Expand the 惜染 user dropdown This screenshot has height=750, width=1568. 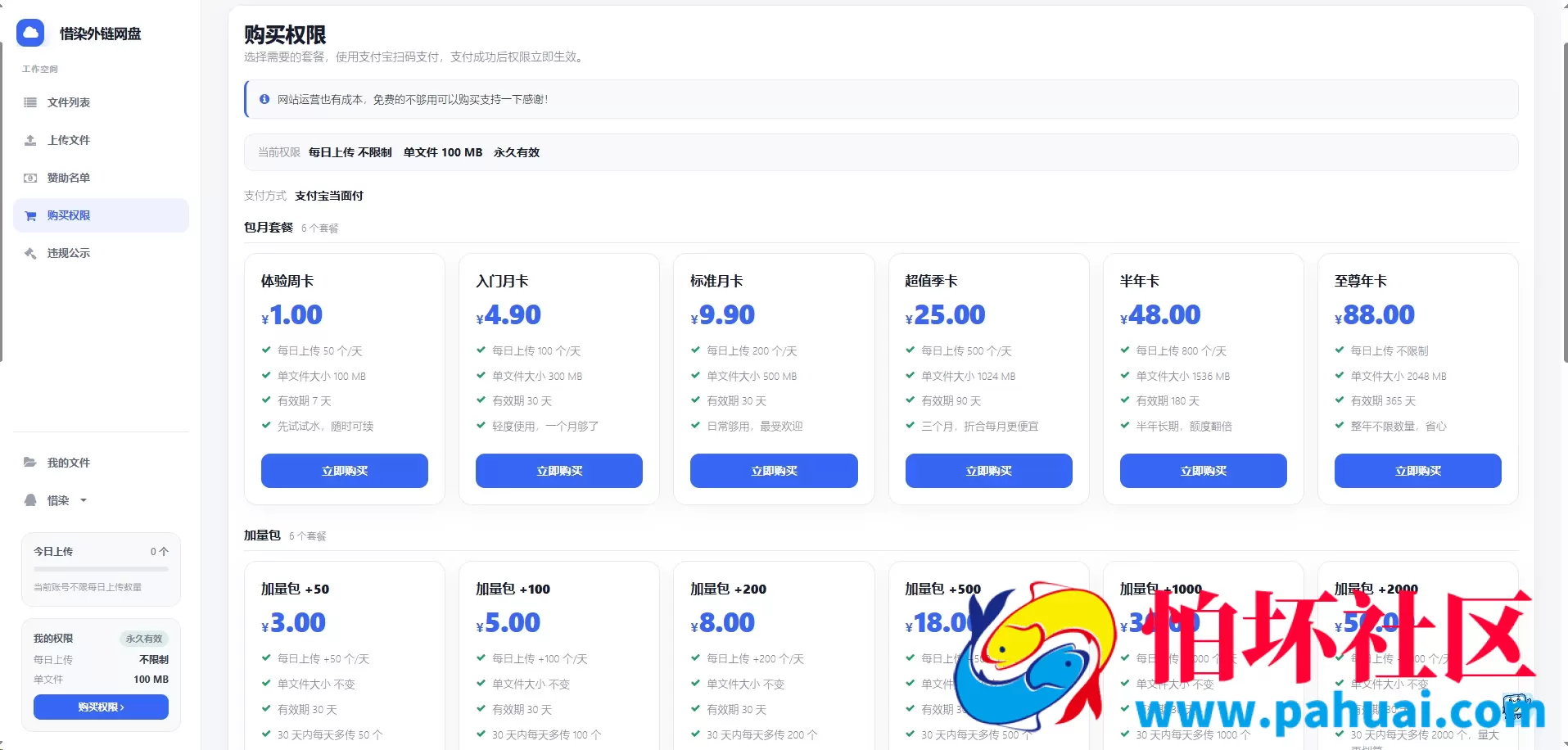pyautogui.click(x=84, y=500)
